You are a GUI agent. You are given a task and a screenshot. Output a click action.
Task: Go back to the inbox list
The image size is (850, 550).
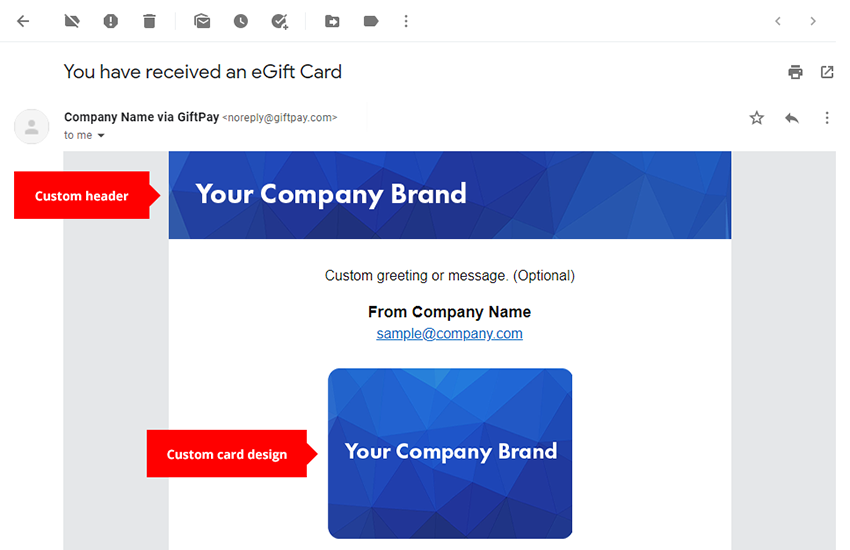[23, 21]
